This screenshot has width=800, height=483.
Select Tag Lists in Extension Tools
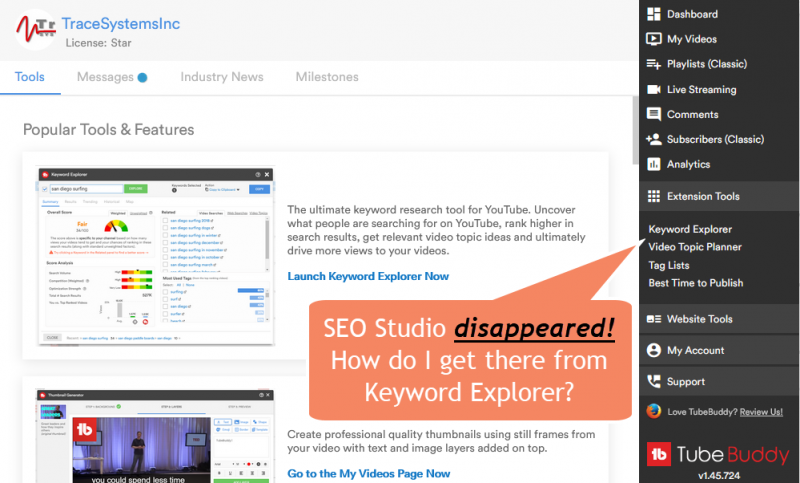pyautogui.click(x=669, y=265)
